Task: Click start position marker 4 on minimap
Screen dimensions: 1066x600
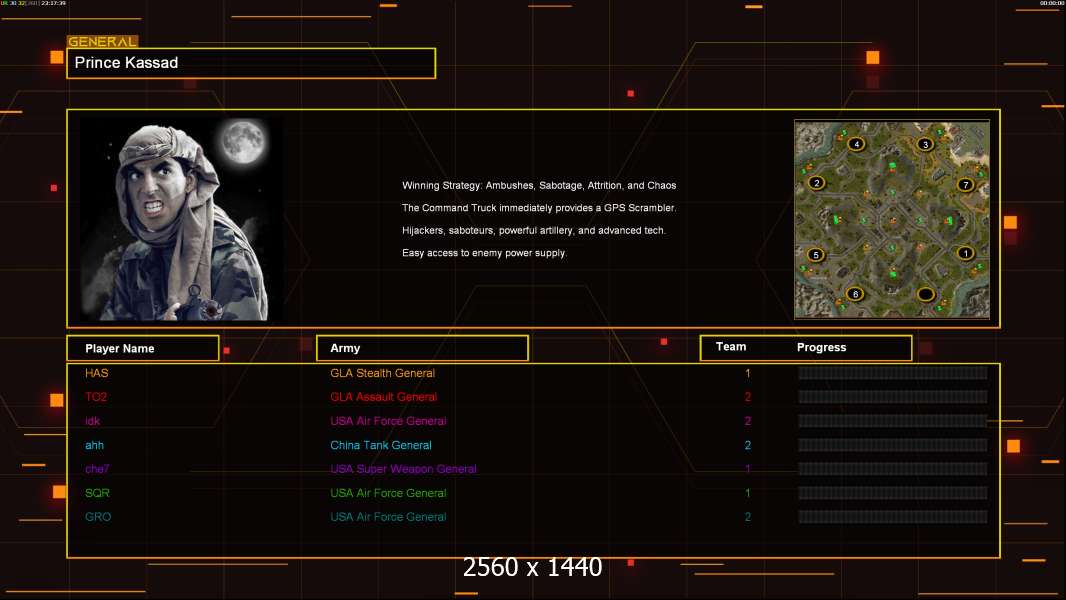Action: coord(857,144)
